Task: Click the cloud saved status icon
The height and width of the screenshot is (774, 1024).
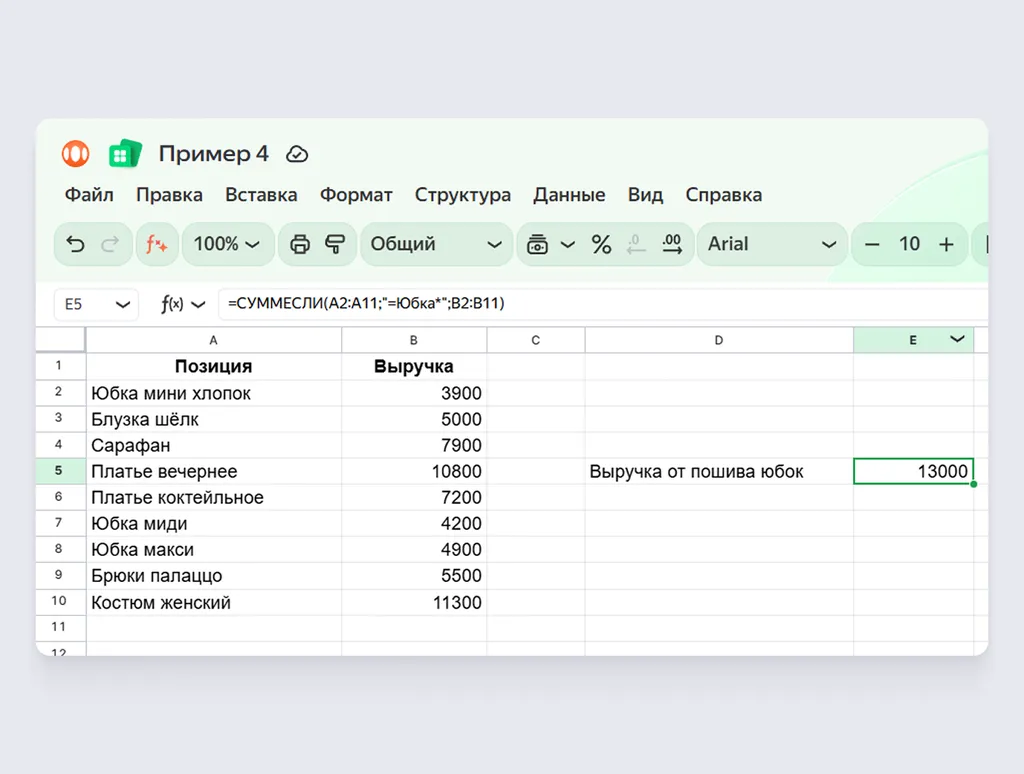Action: [x=297, y=154]
